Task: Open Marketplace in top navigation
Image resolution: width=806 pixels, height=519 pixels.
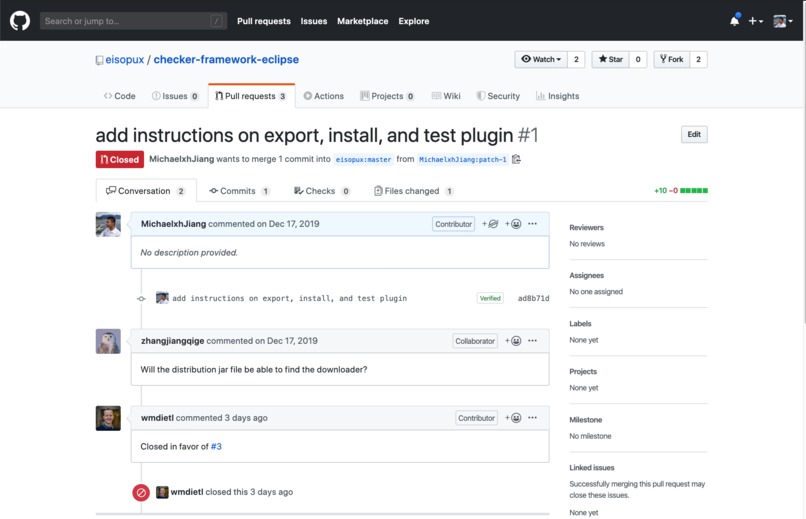Action: tap(362, 21)
